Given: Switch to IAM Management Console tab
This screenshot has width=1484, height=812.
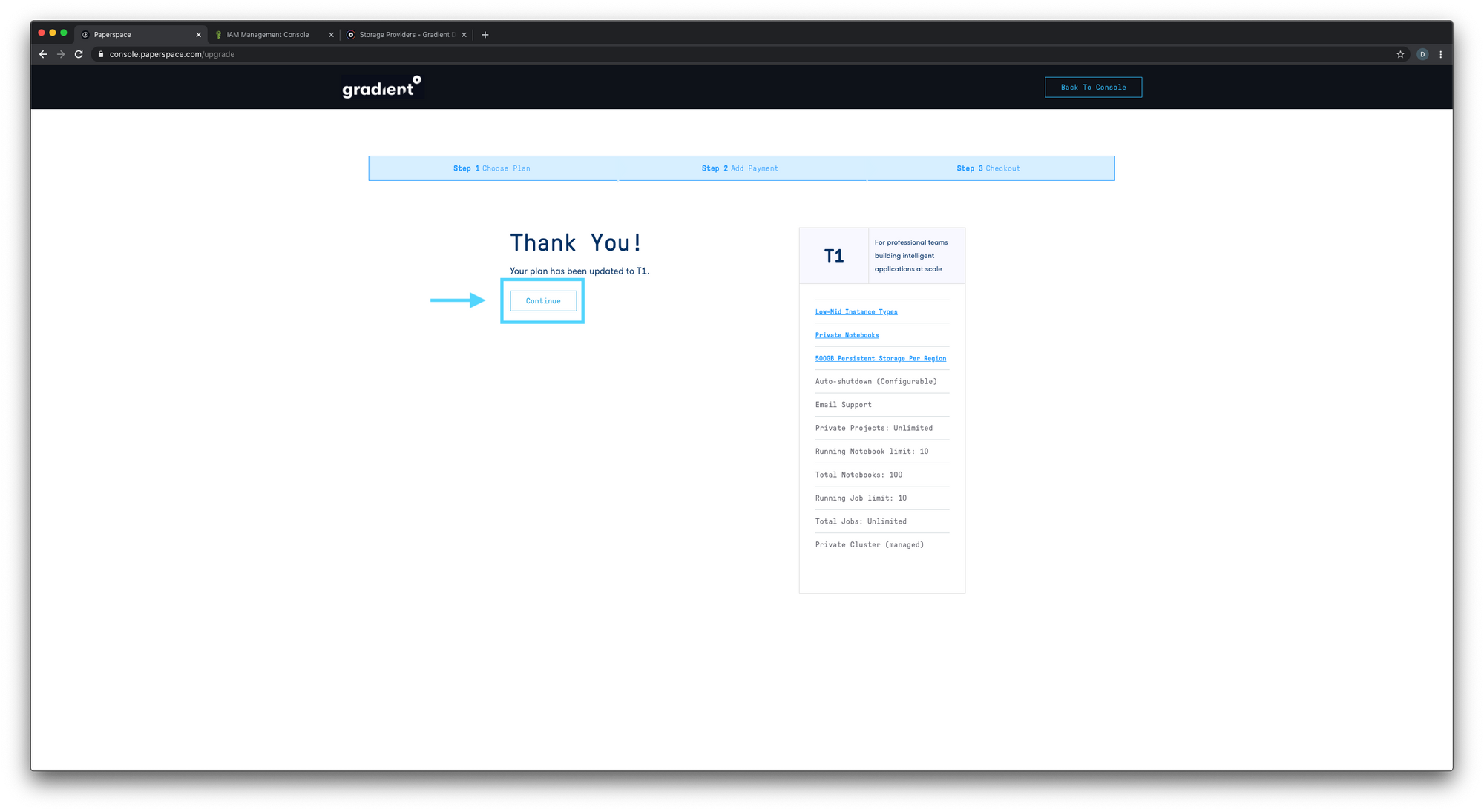Looking at the screenshot, I should (x=267, y=35).
